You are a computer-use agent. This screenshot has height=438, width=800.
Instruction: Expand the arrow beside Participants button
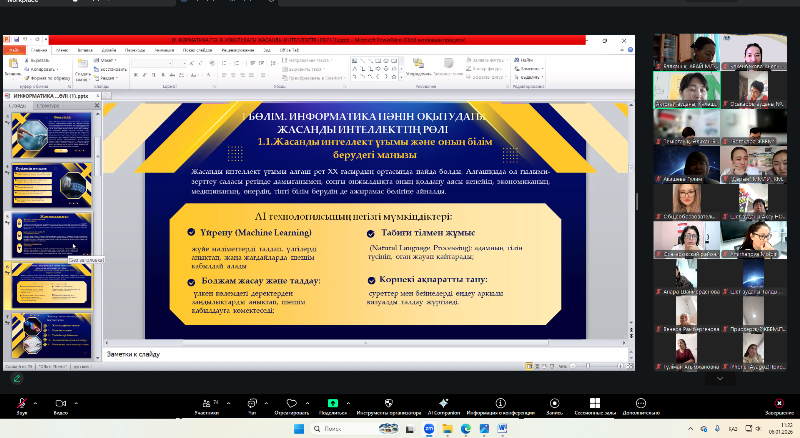[227, 400]
